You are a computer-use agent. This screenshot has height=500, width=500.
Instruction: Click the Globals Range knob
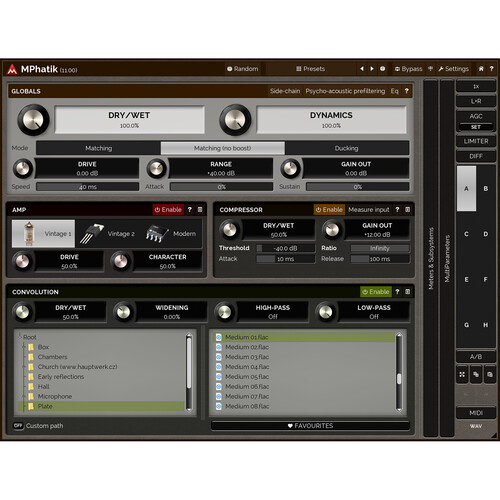point(157,169)
